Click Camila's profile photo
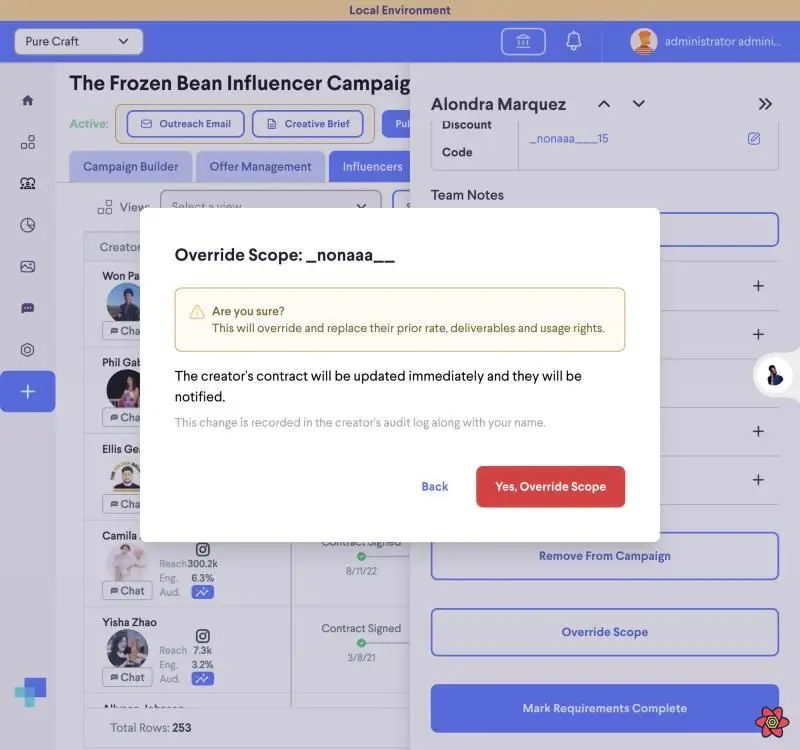Image resolution: width=800 pixels, height=750 pixels. [x=127, y=562]
